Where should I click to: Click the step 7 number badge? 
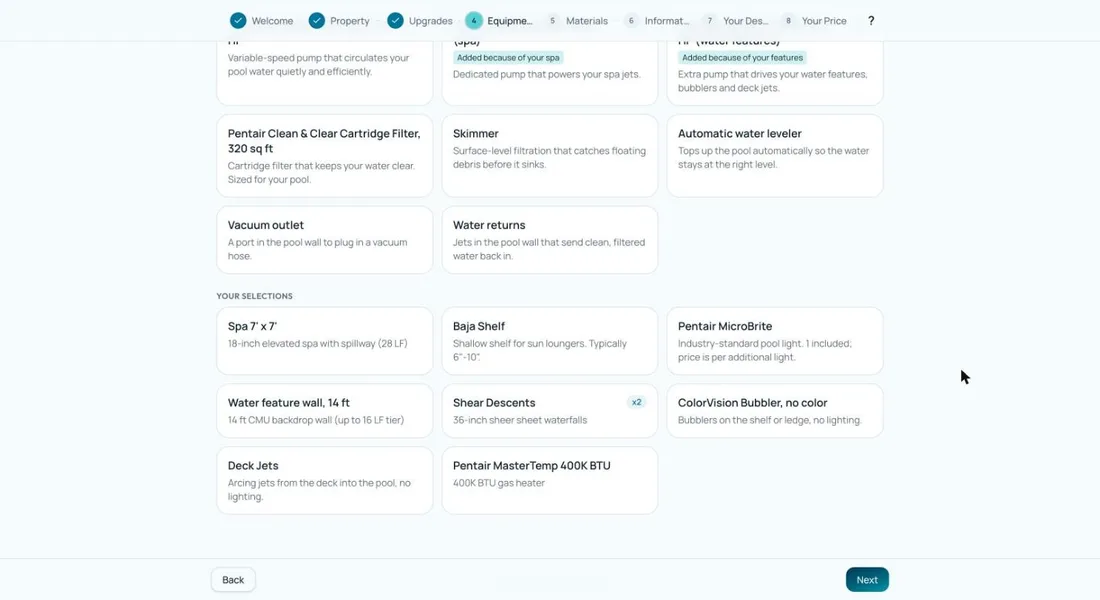[x=710, y=21]
